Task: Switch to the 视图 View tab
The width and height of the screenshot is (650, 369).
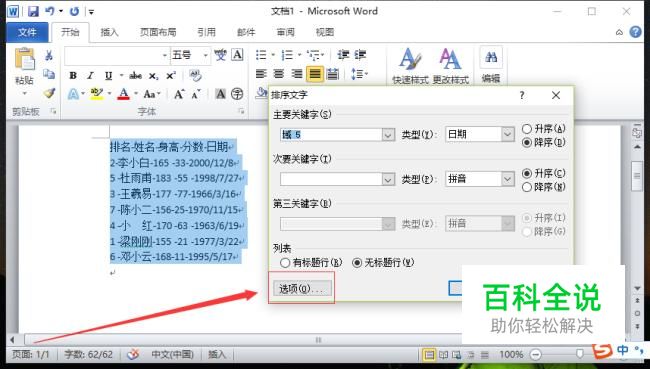Action: [x=325, y=32]
